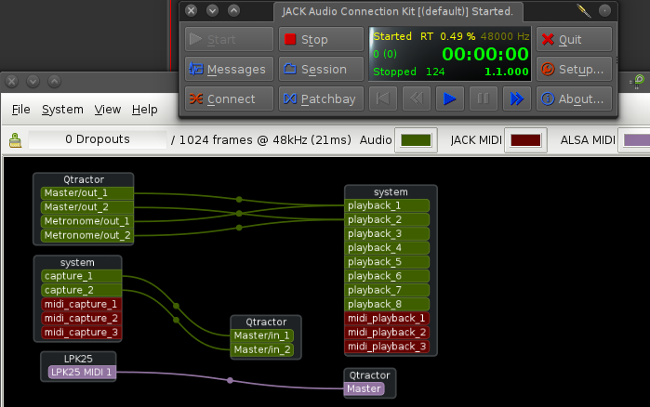
Task: Click the padlock icon beside Dropouts
Action: [x=16, y=140]
